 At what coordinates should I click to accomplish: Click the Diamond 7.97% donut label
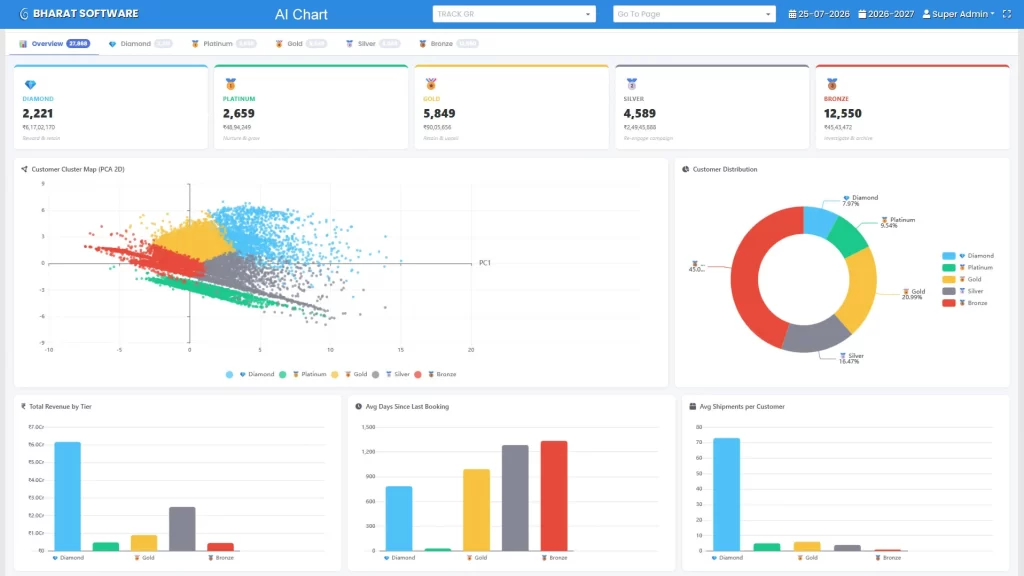(860, 200)
